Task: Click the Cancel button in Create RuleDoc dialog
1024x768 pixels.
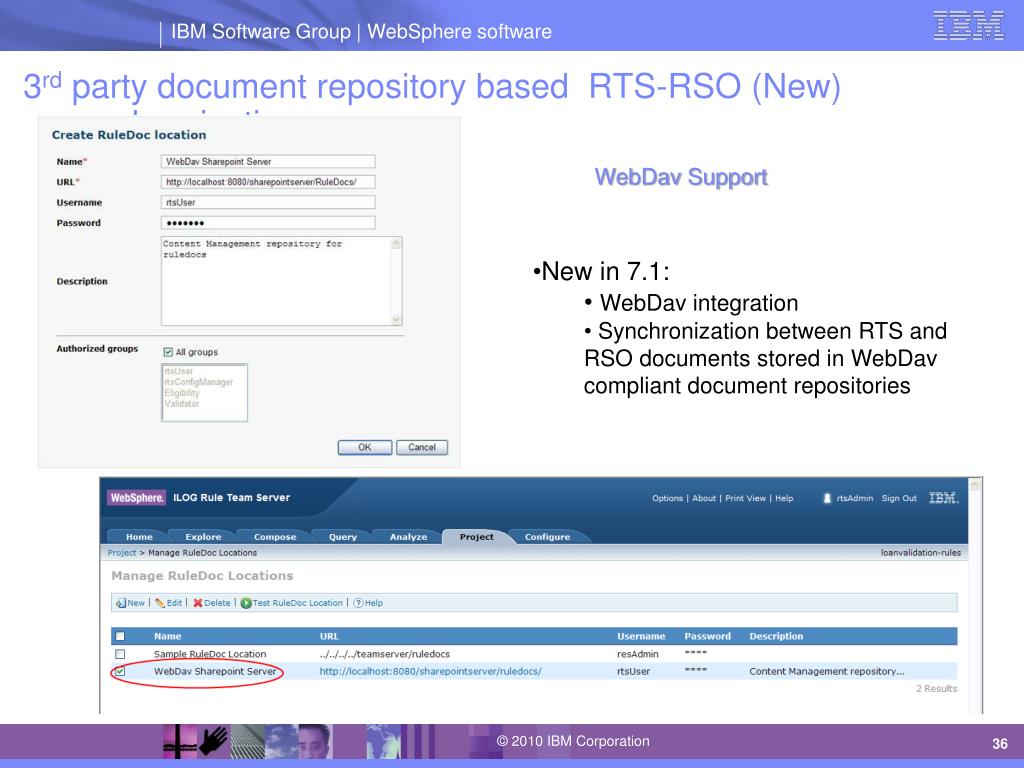Action: click(x=422, y=447)
